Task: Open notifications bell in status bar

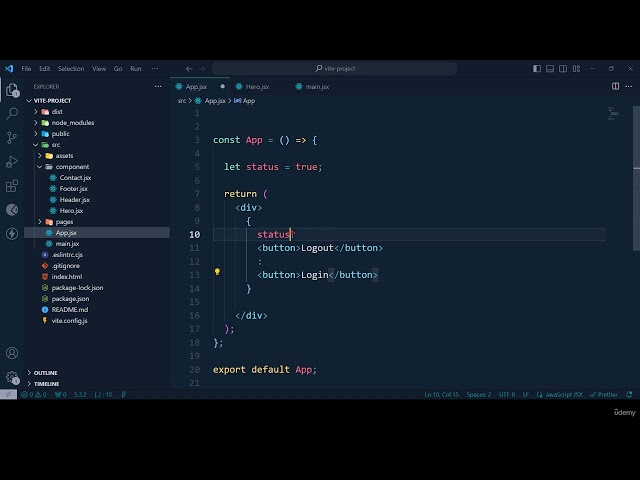Action: click(629, 395)
